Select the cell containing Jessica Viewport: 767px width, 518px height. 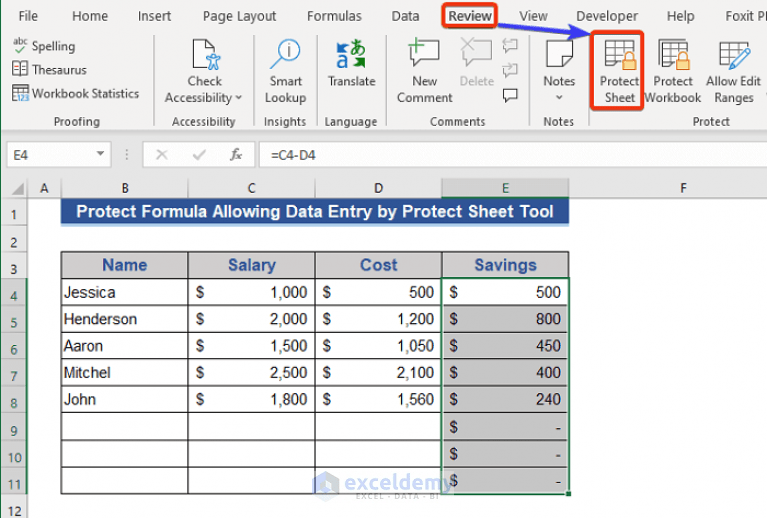click(x=125, y=293)
